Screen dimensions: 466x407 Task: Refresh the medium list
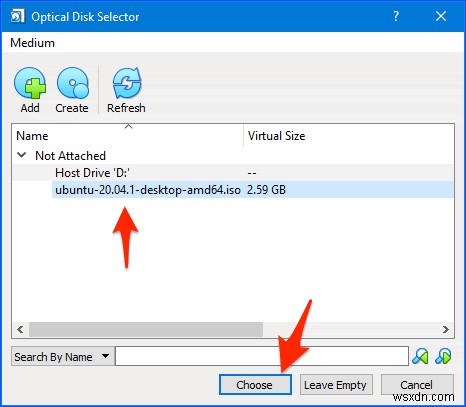126,90
